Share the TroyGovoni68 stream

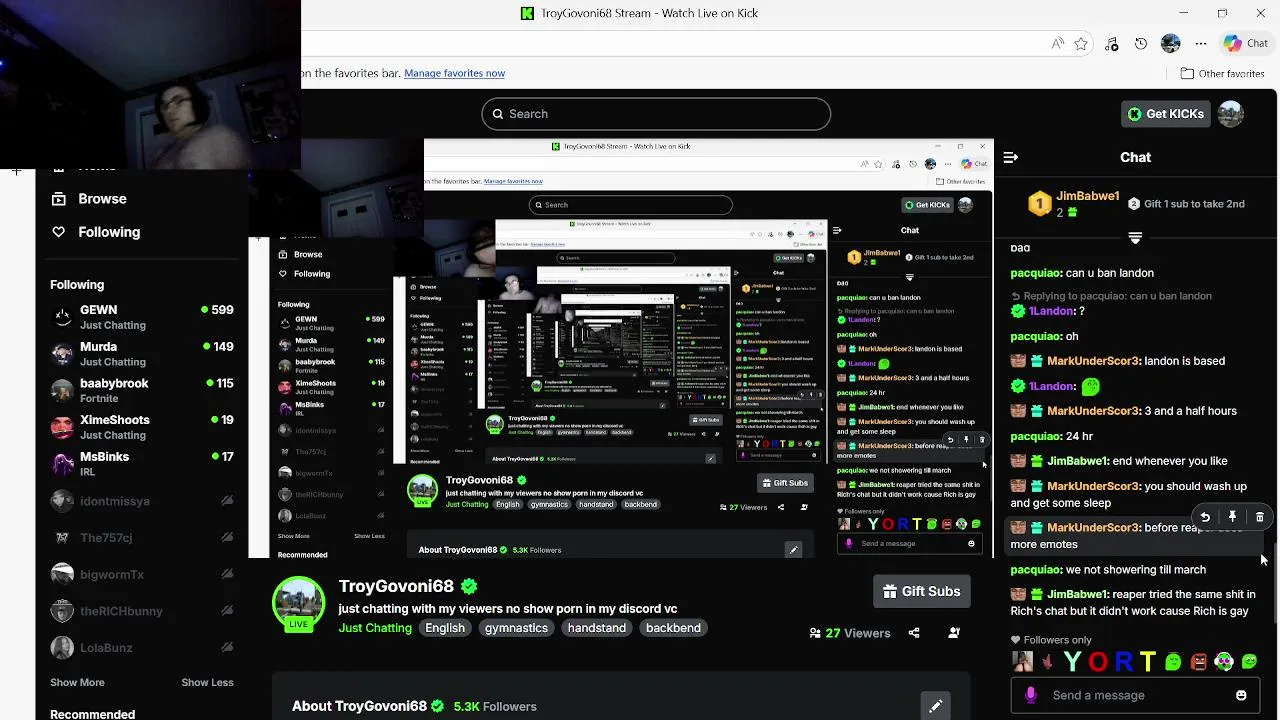914,633
